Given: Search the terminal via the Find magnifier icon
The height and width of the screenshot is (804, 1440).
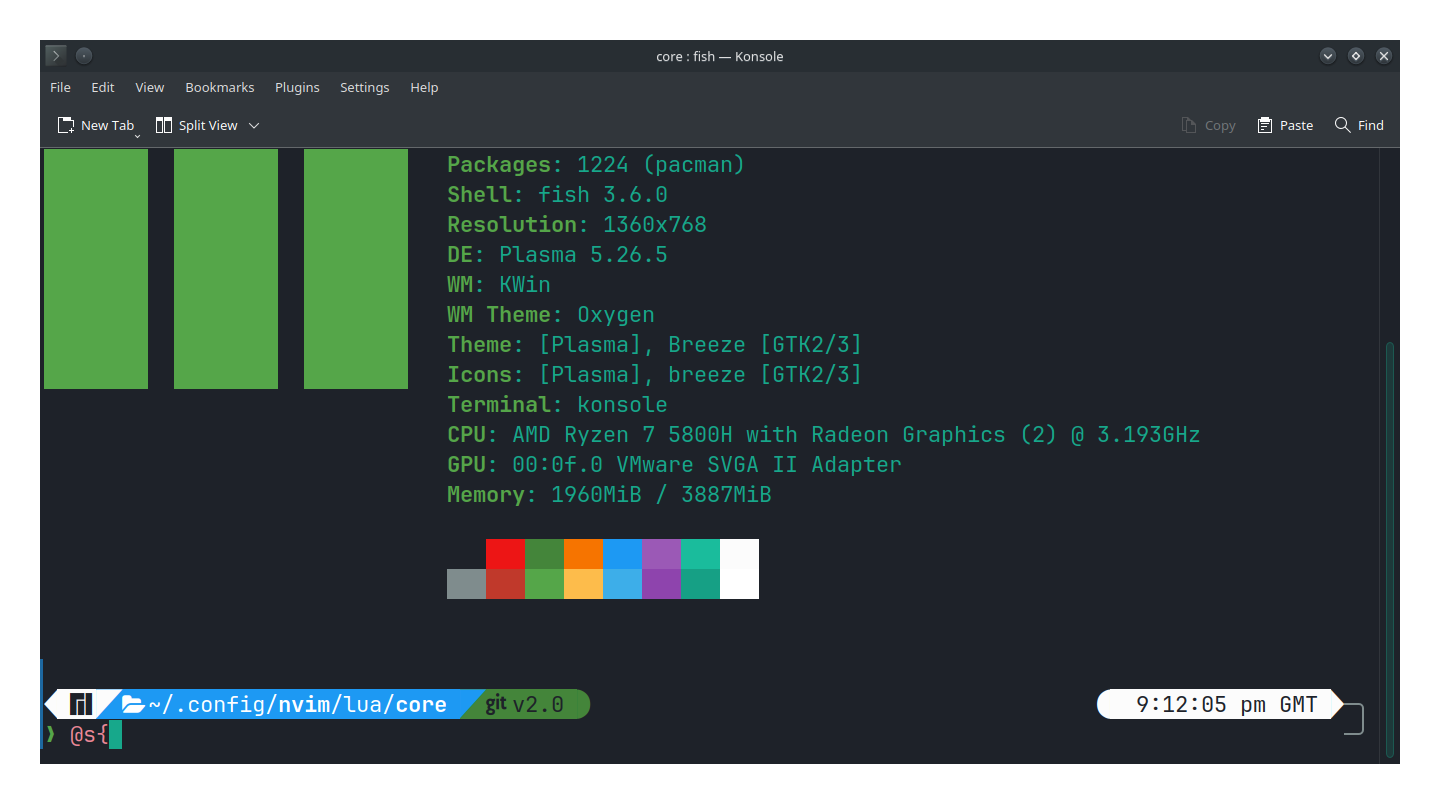Looking at the screenshot, I should (x=1344, y=124).
